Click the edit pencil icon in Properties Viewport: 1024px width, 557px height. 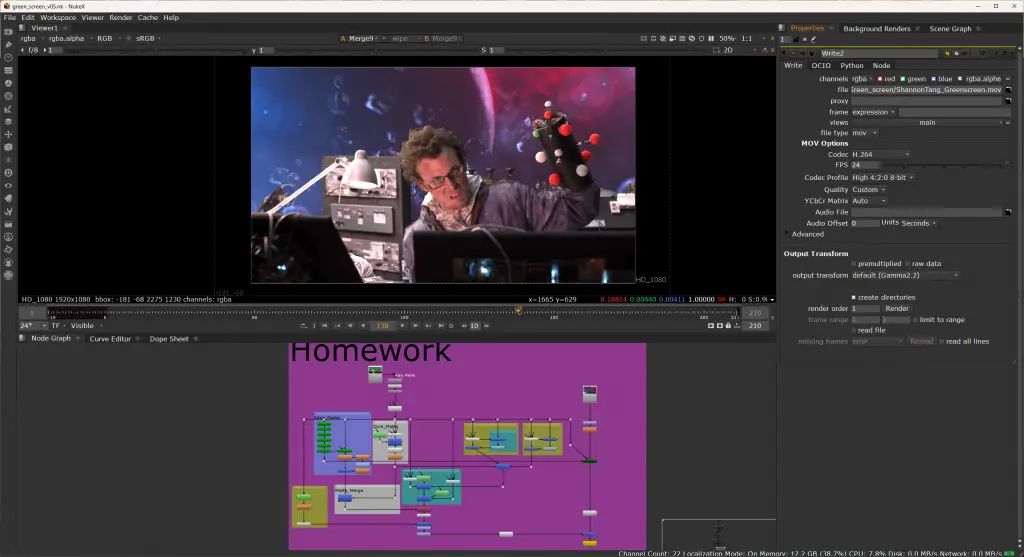tap(813, 39)
